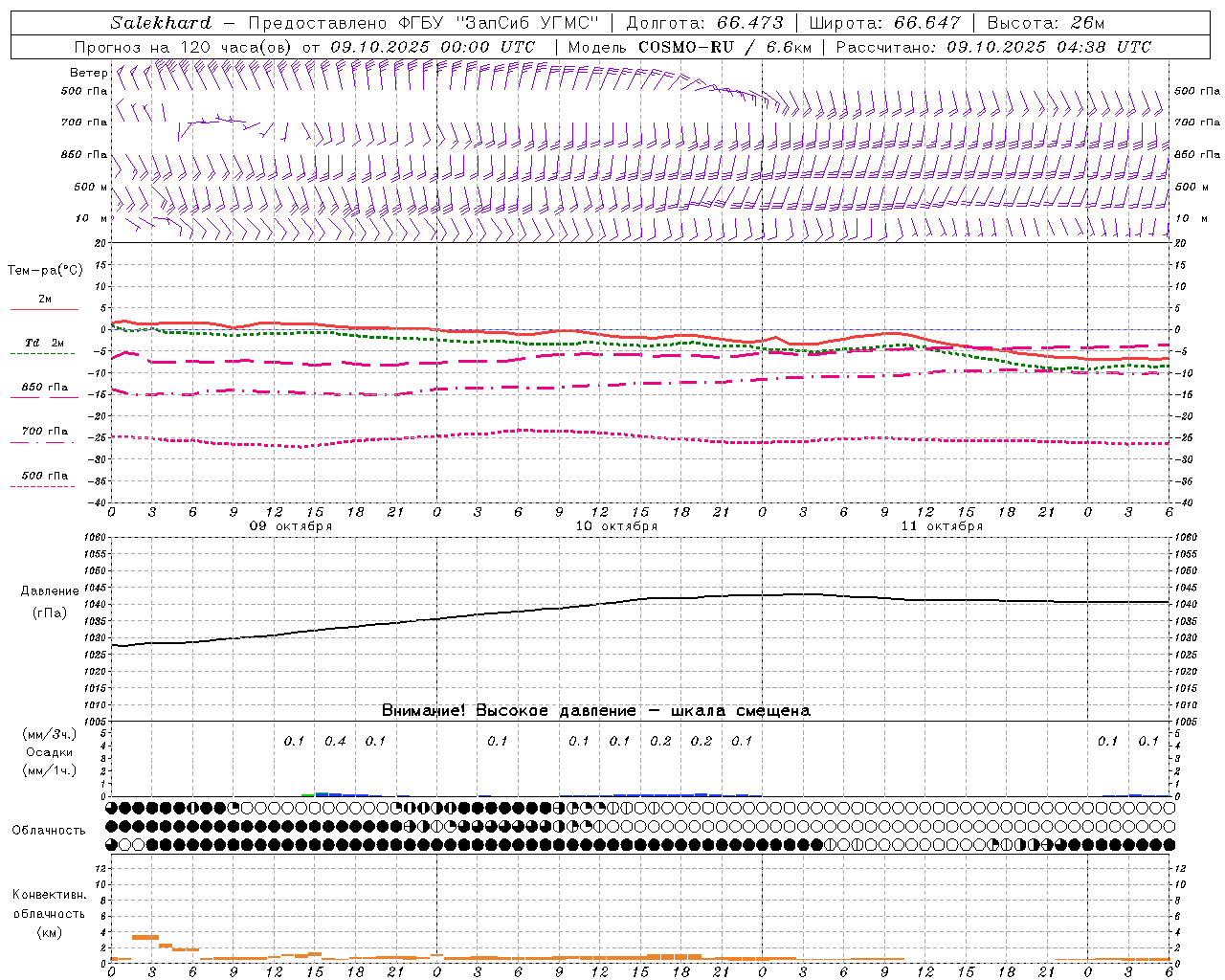Click the '(мм/1ч.)' precipitation unit label
1225x980 pixels.
pyautogui.click(x=50, y=770)
